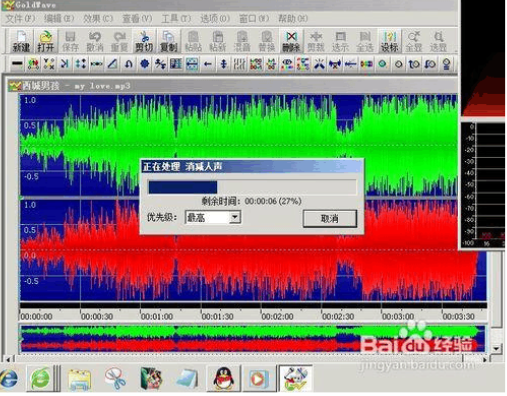This screenshot has width=507, height=396.
Task: Open the 选项(O) menu
Action: pos(215,19)
